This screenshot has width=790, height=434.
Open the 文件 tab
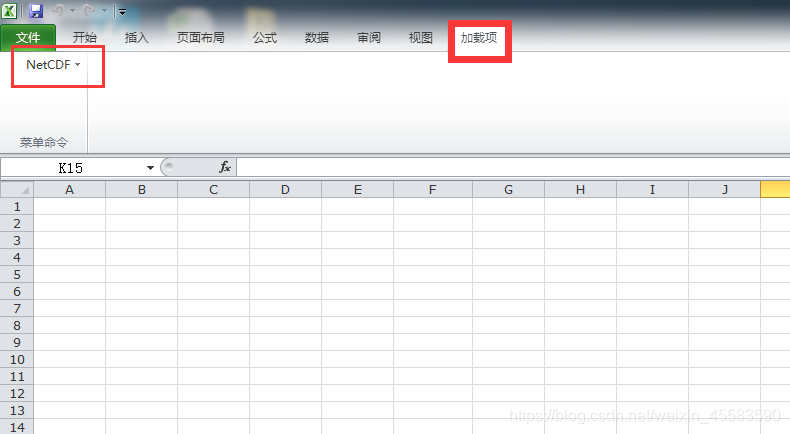click(28, 37)
